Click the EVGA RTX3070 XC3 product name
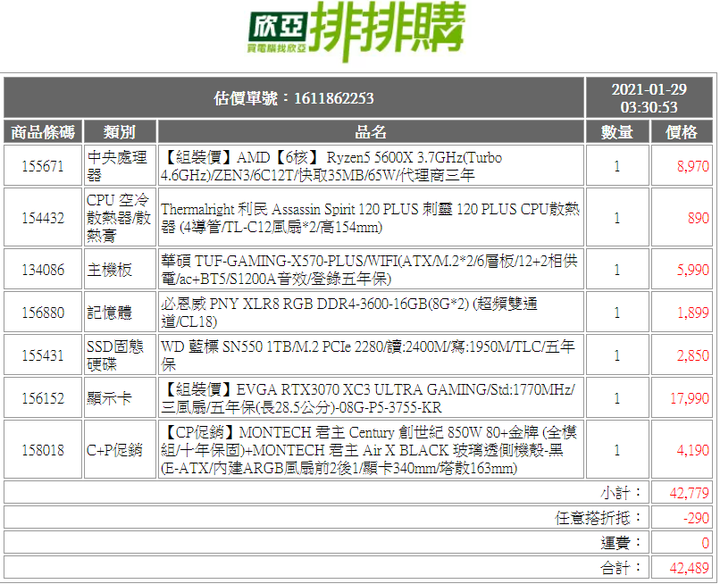Screen dimensions: 720x584 (x=368, y=398)
